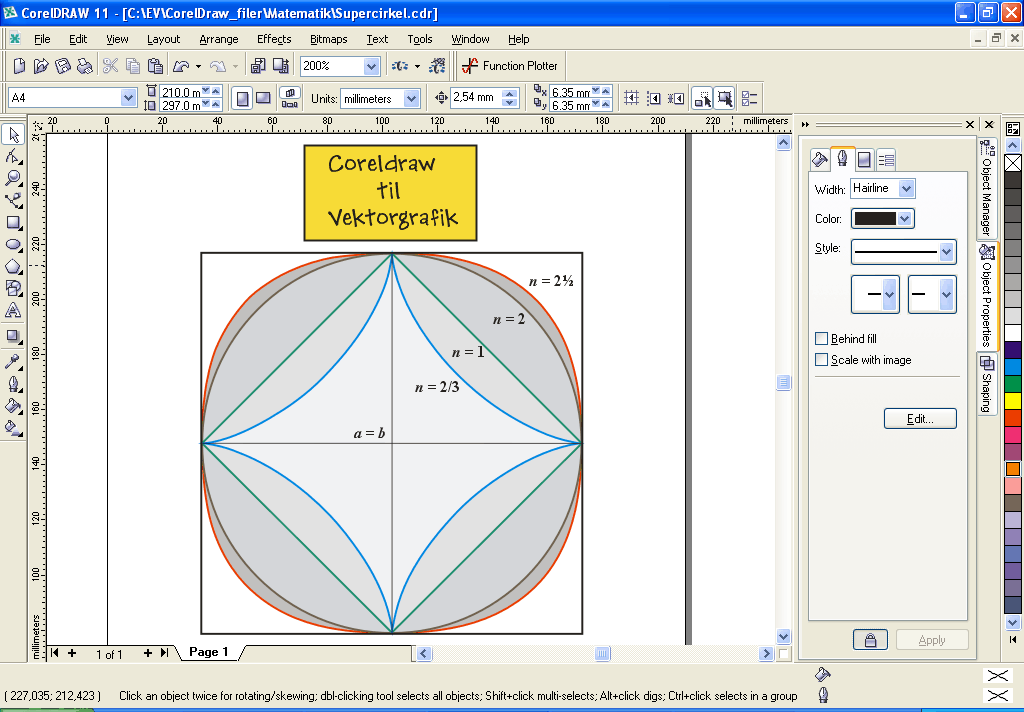The width and height of the screenshot is (1024, 712).
Task: Select the No Color X swatch
Action: [x=1013, y=163]
